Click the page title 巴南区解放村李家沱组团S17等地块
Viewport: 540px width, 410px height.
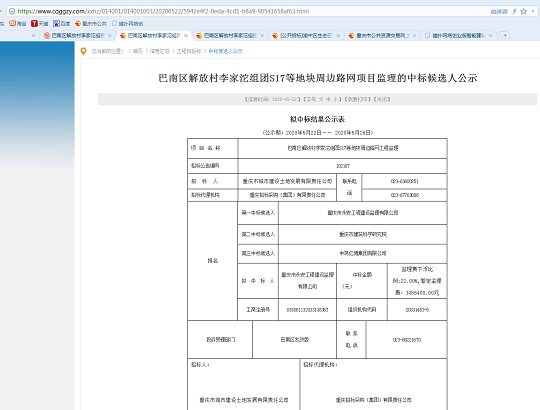click(x=318, y=78)
